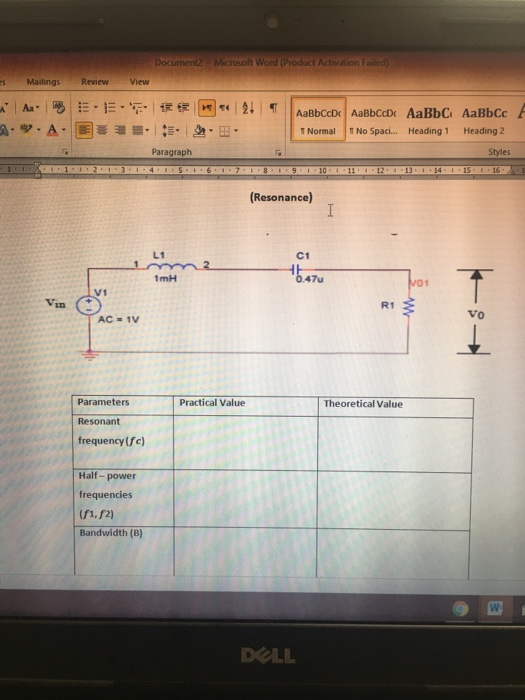This screenshot has height=700, width=525.
Task: Open the Line Spacing dropdown
Action: [x=171, y=131]
